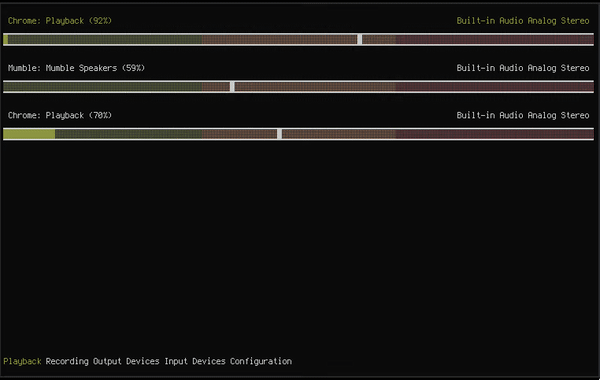Click the red zone of the 70% Chrome bar

point(495,134)
